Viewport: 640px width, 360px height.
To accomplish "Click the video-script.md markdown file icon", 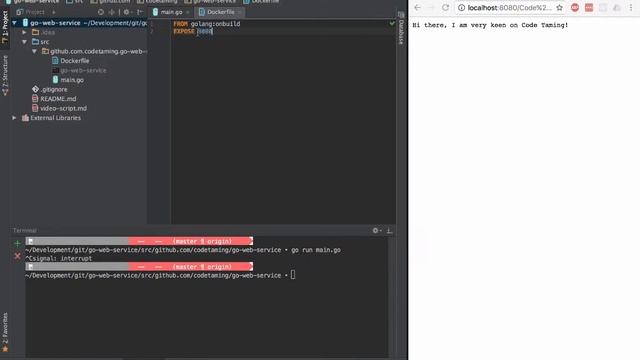I will pos(35,109).
